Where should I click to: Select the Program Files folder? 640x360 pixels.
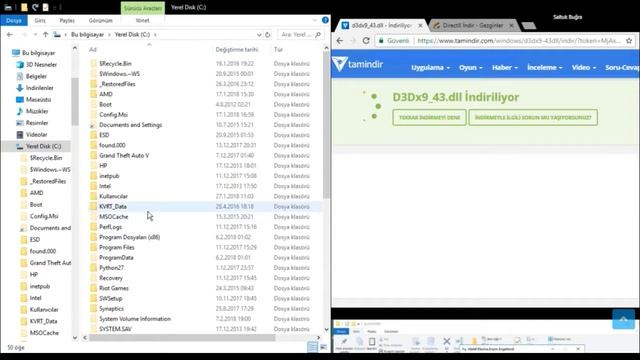coord(117,247)
